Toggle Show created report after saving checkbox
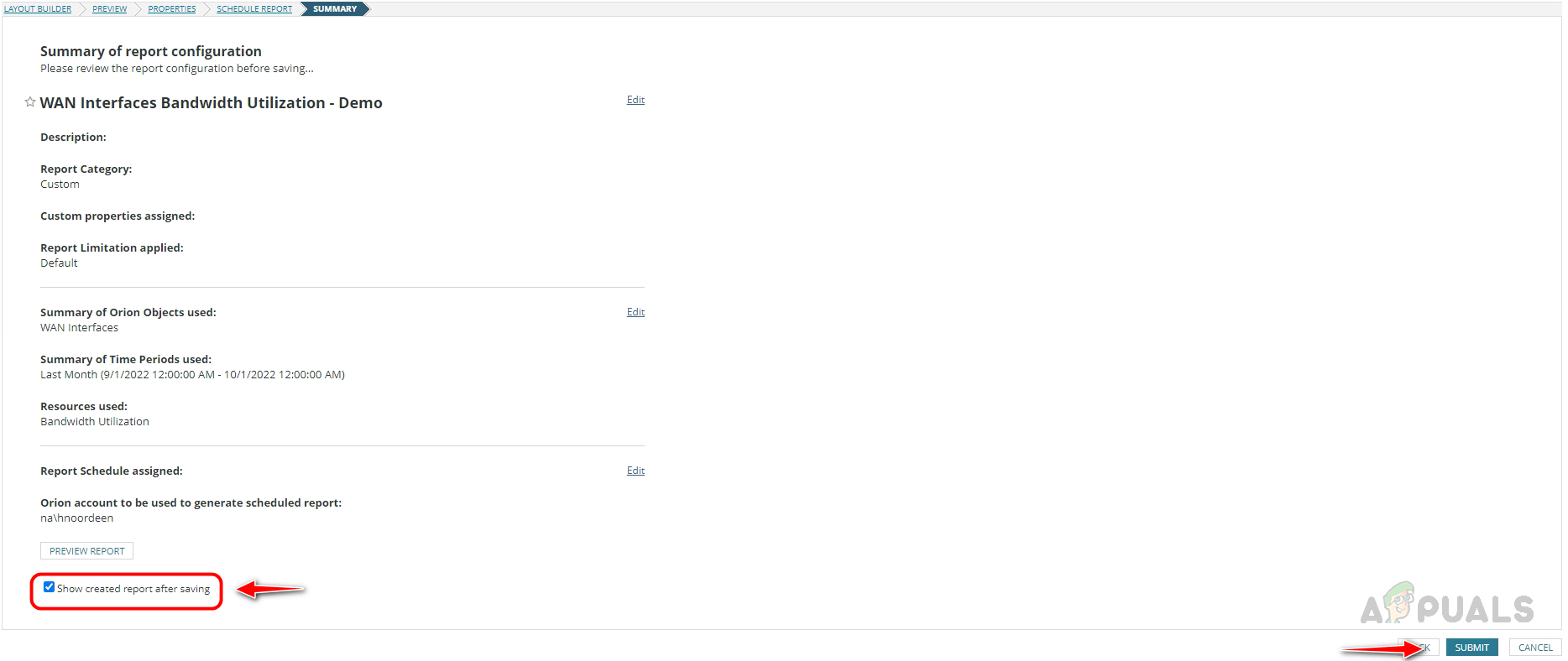Screen dimensions: 1568x661 [x=50, y=587]
